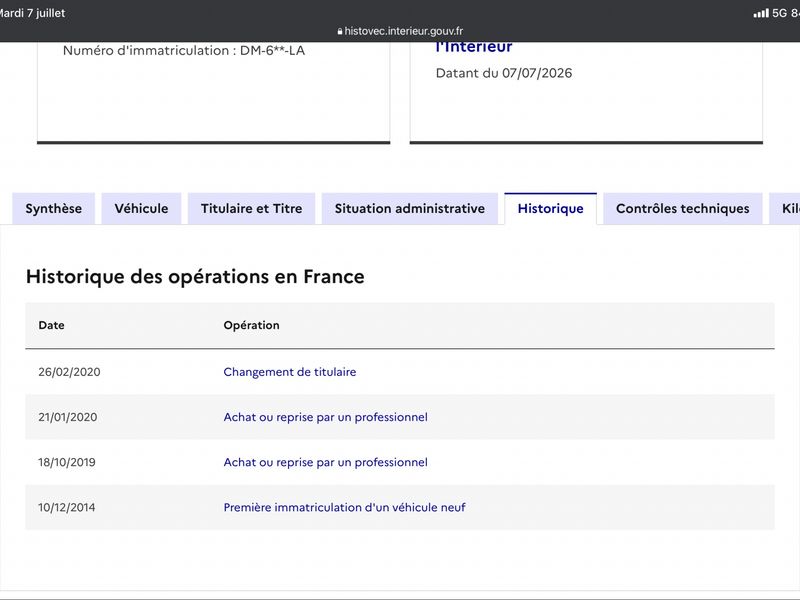800x600 pixels.
Task: Click the date 10/12/2014
Action: [67, 508]
